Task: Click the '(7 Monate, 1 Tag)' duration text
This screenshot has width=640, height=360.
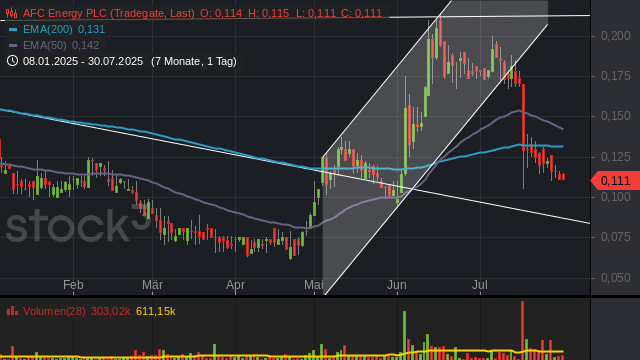Action: [194, 62]
